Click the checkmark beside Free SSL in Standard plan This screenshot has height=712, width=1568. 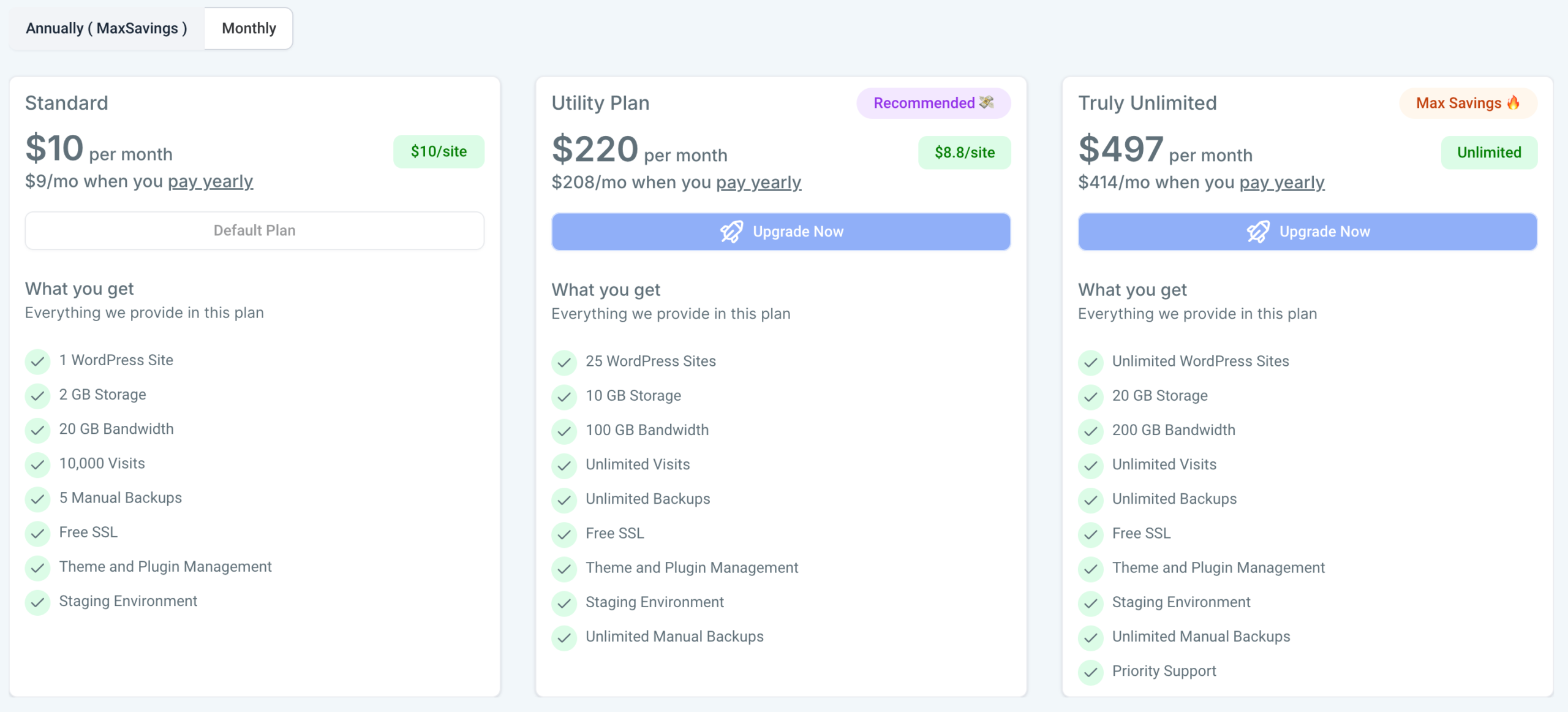click(x=37, y=534)
